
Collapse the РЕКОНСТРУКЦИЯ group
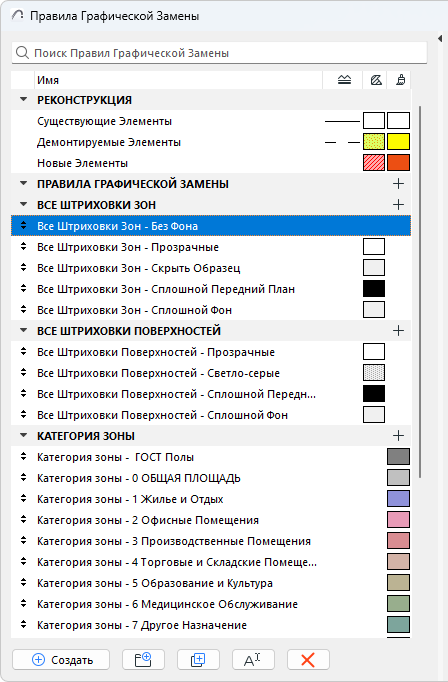tap(23, 100)
